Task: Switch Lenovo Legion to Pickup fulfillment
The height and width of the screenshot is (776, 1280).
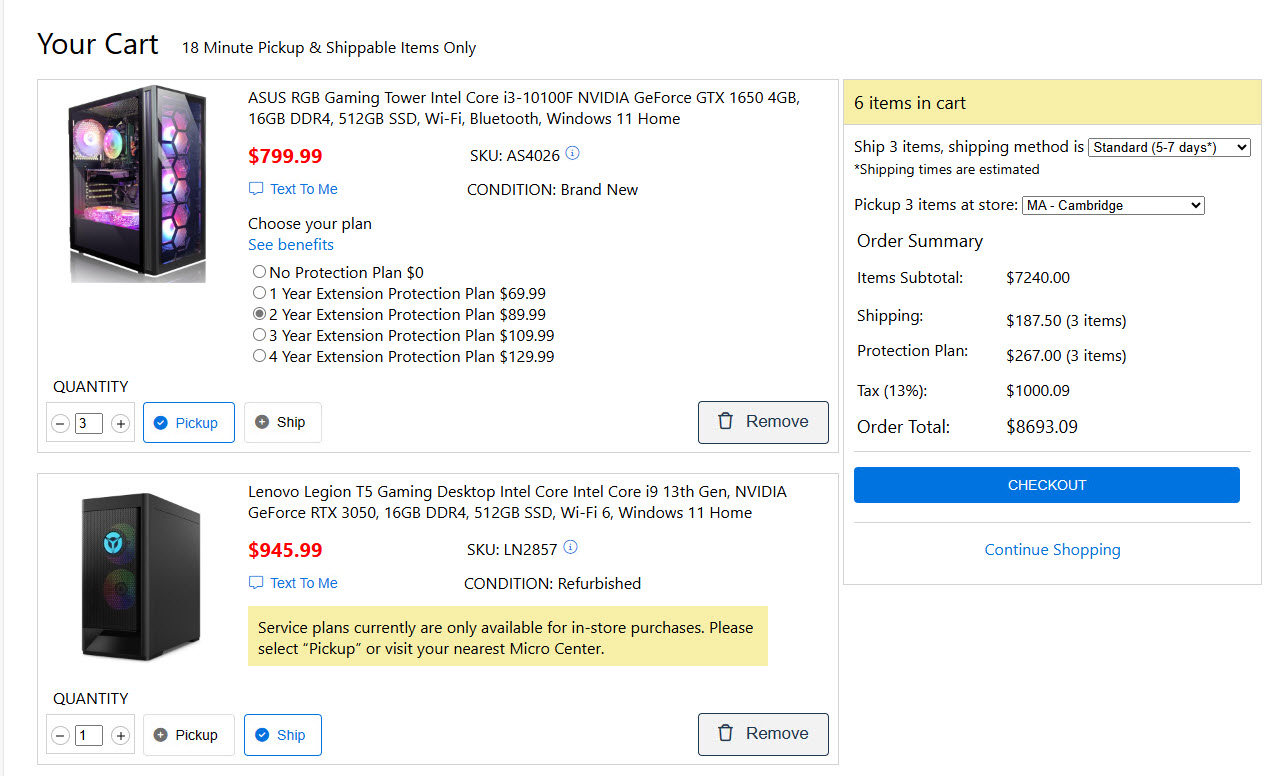Action: coord(188,735)
